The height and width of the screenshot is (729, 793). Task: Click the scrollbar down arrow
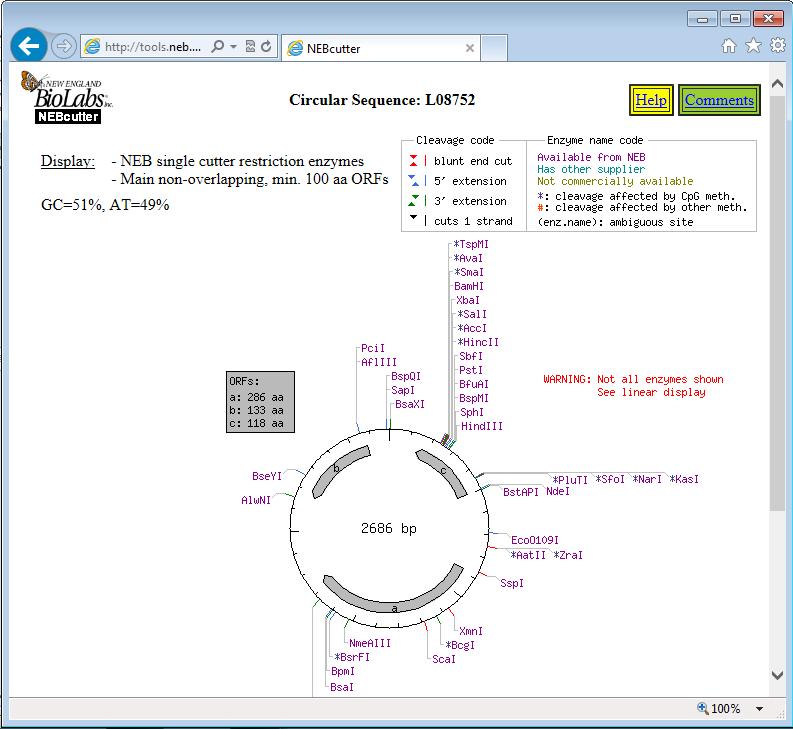pos(777,675)
